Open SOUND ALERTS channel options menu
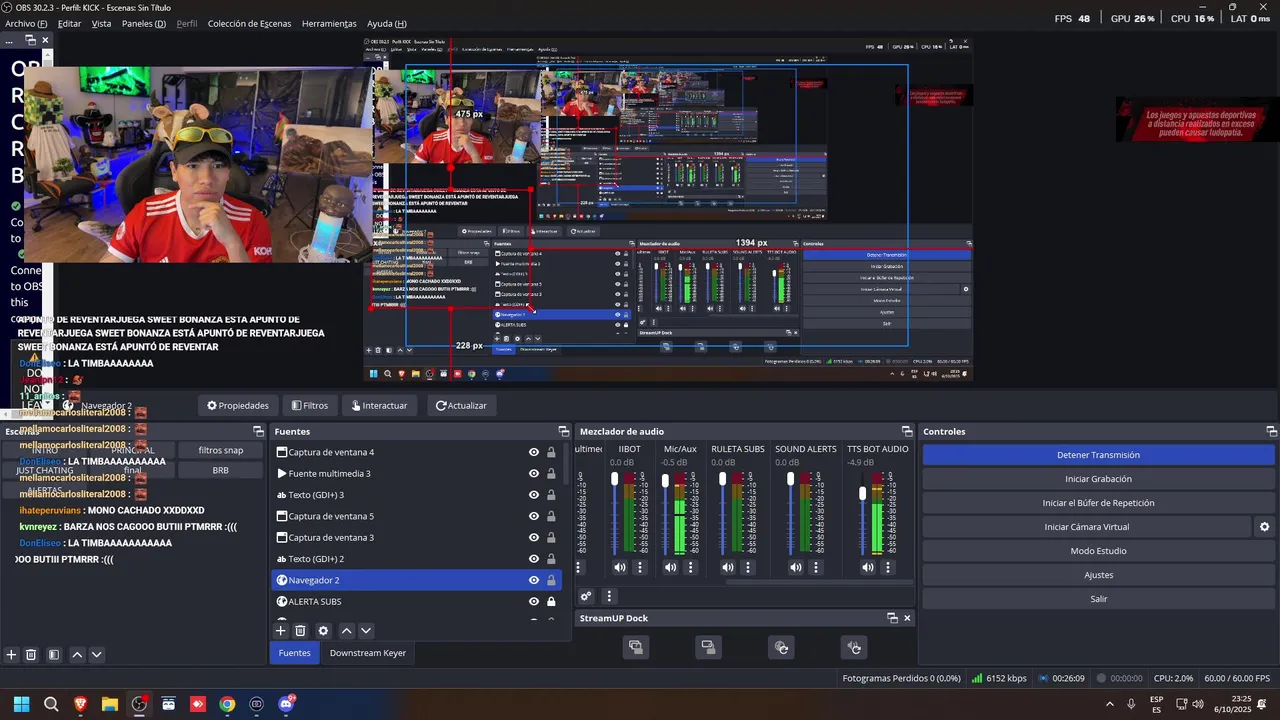1280x720 pixels. [816, 567]
